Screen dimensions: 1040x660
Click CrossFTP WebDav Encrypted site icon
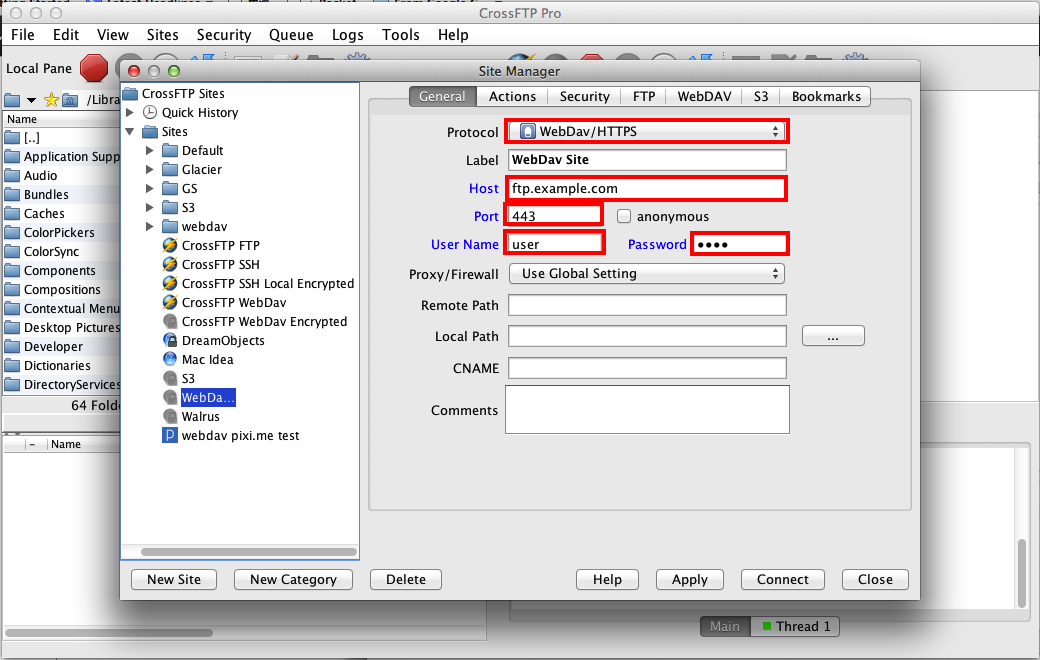click(170, 322)
